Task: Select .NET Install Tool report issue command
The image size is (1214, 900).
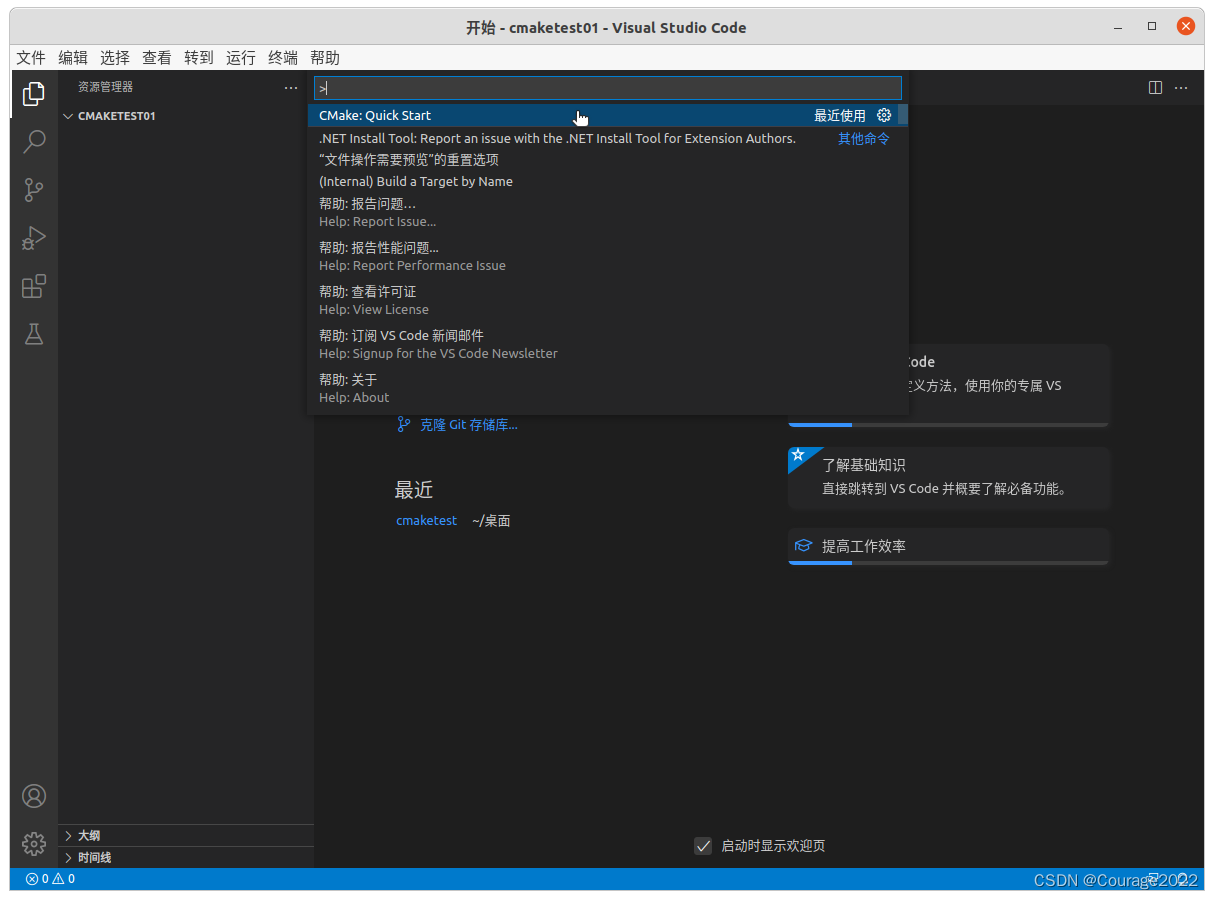Action: pyautogui.click(x=603, y=138)
